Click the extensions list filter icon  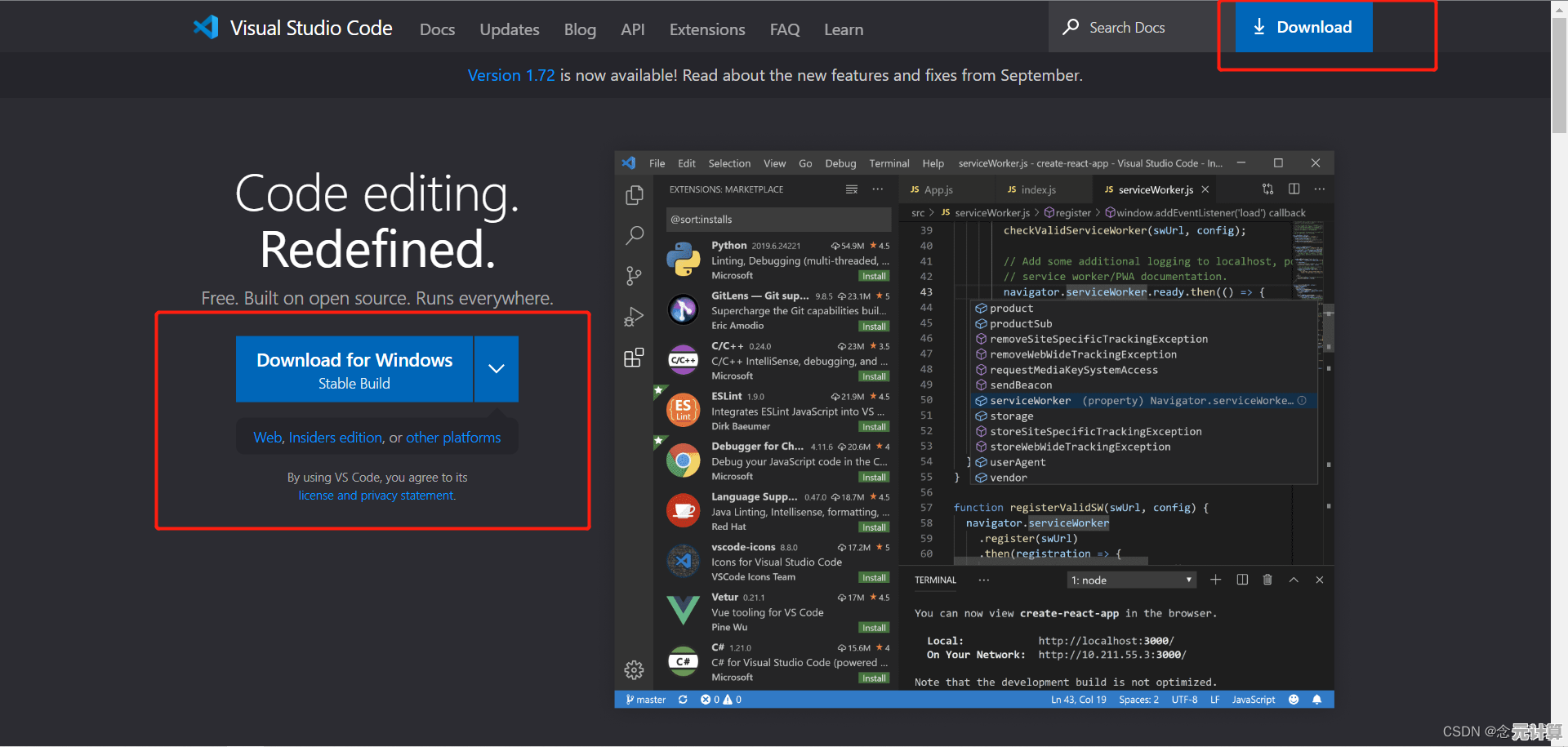click(x=852, y=189)
